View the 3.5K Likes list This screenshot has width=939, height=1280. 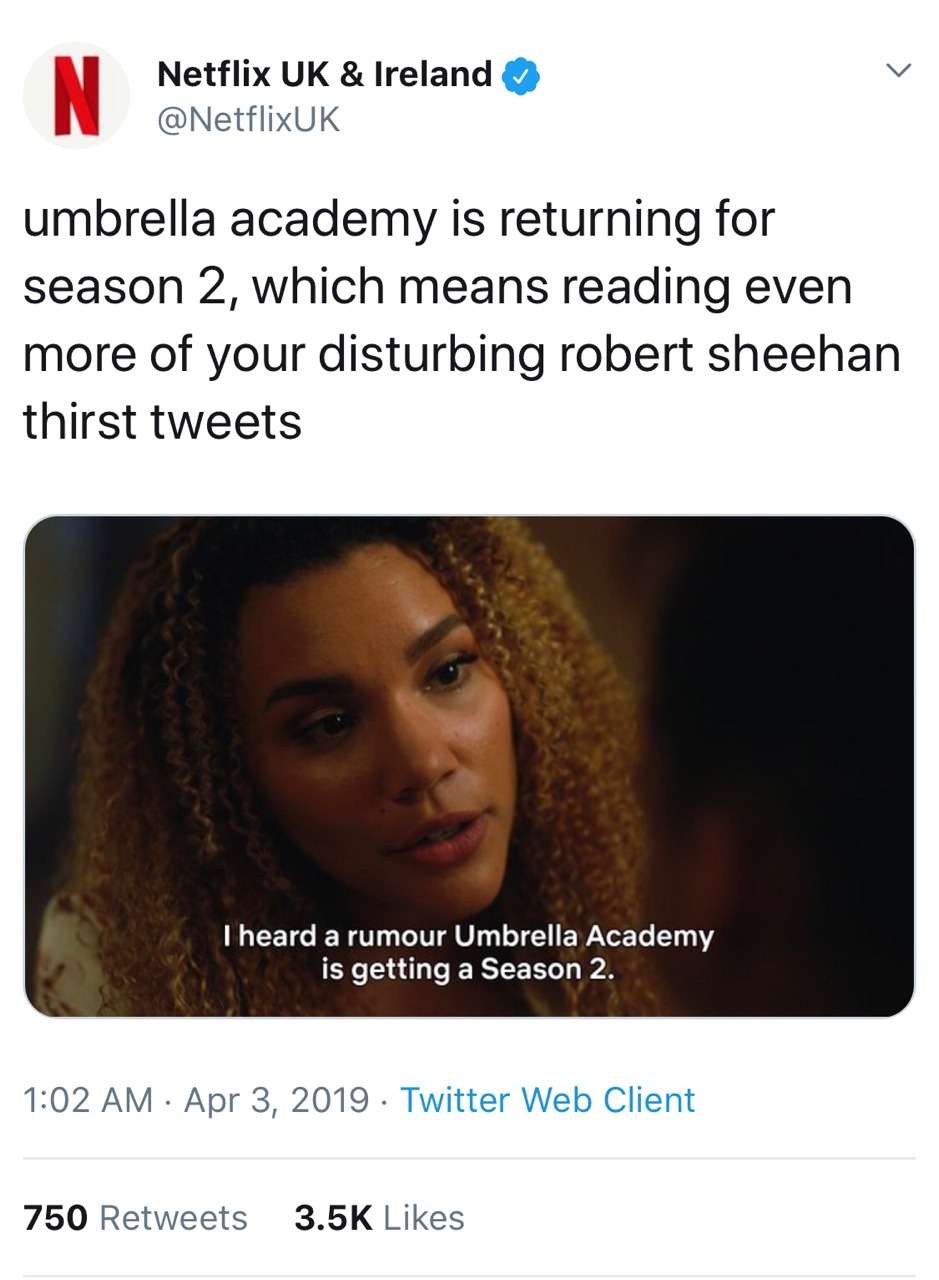379,1217
